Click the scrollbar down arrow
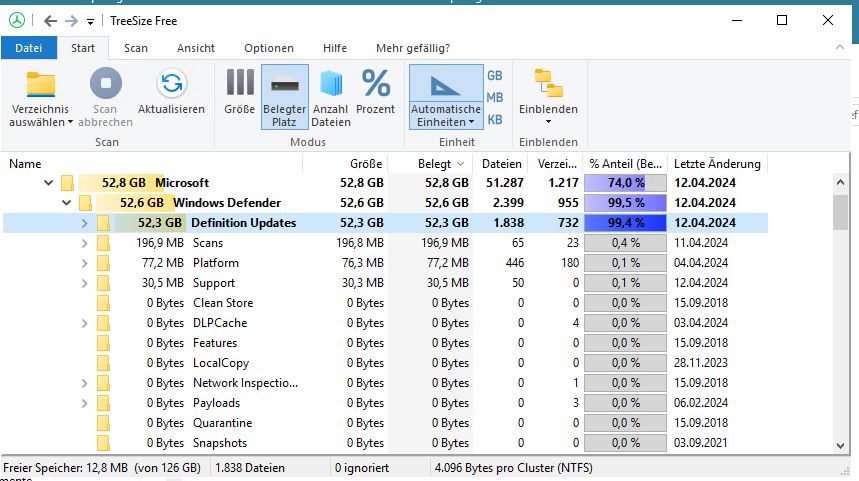The width and height of the screenshot is (859, 481). pos(840,445)
